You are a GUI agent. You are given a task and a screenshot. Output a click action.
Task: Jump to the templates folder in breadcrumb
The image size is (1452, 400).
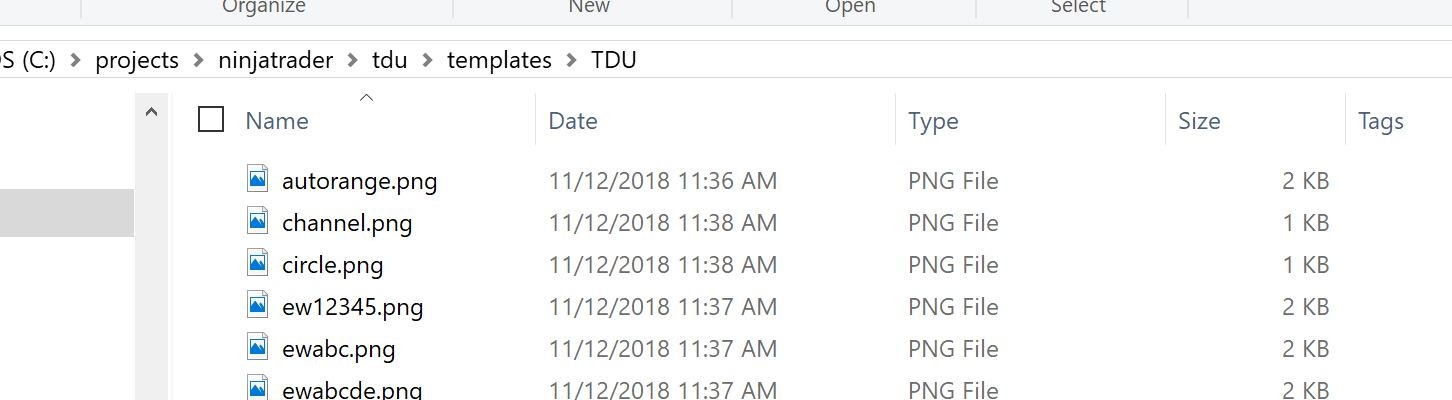pos(499,60)
